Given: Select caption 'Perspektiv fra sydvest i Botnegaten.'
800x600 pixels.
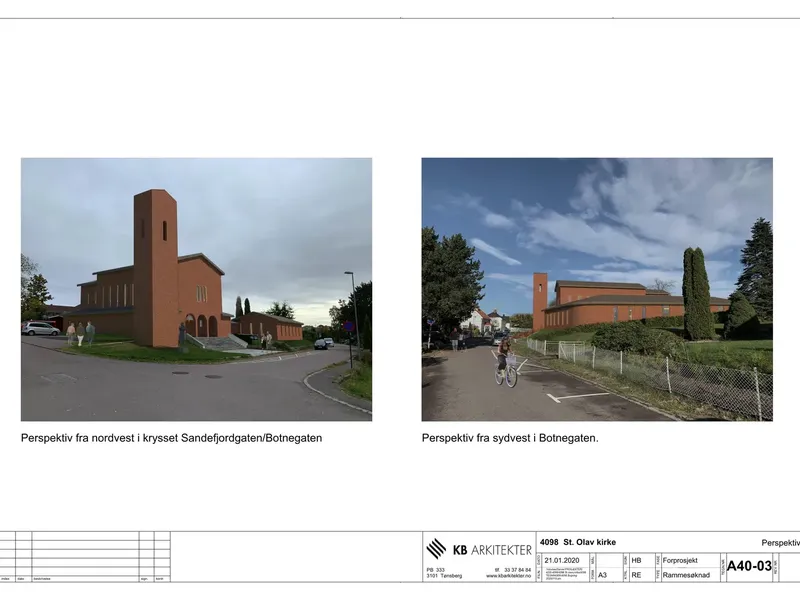Looking at the screenshot, I should click(x=510, y=438).
